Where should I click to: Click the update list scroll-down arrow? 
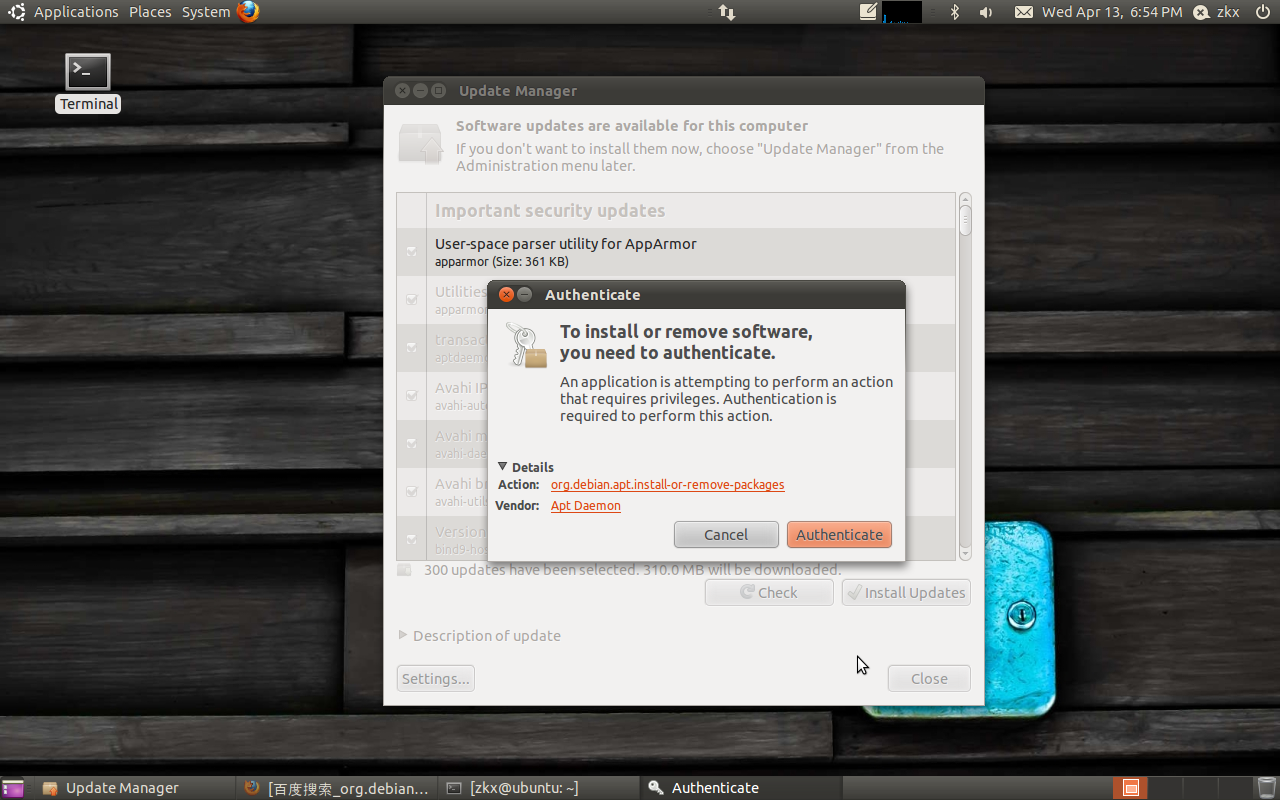pos(965,553)
